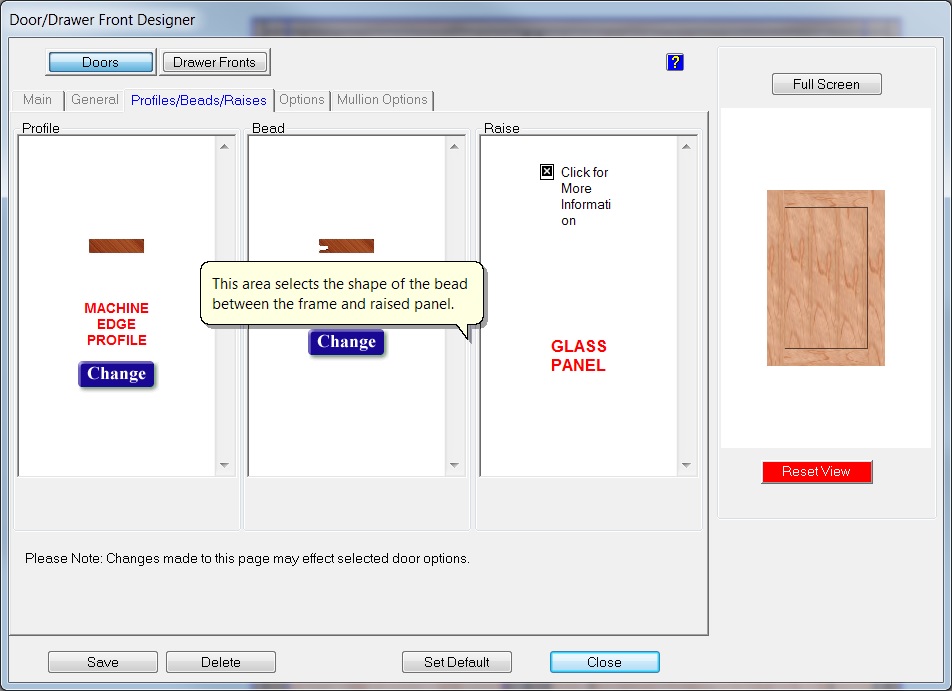Click the red Reset View button
The width and height of the screenshot is (952, 691).
tap(816, 472)
